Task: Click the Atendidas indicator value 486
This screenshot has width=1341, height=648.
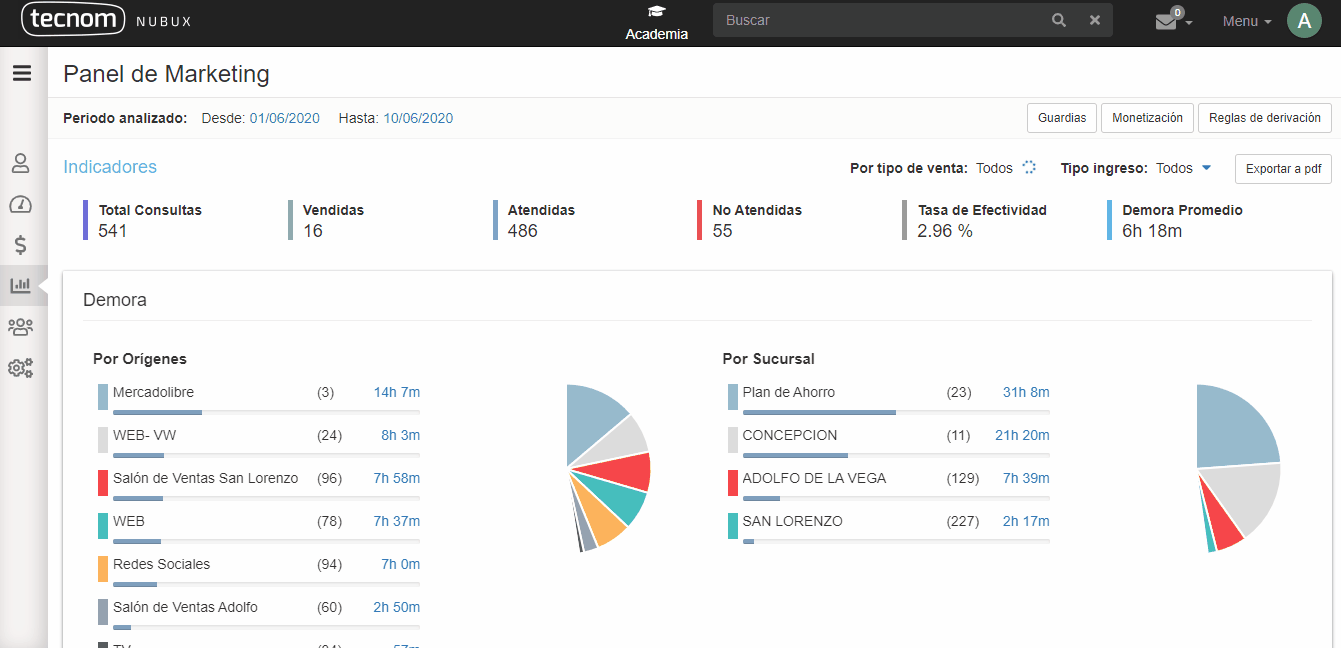Action: (522, 231)
